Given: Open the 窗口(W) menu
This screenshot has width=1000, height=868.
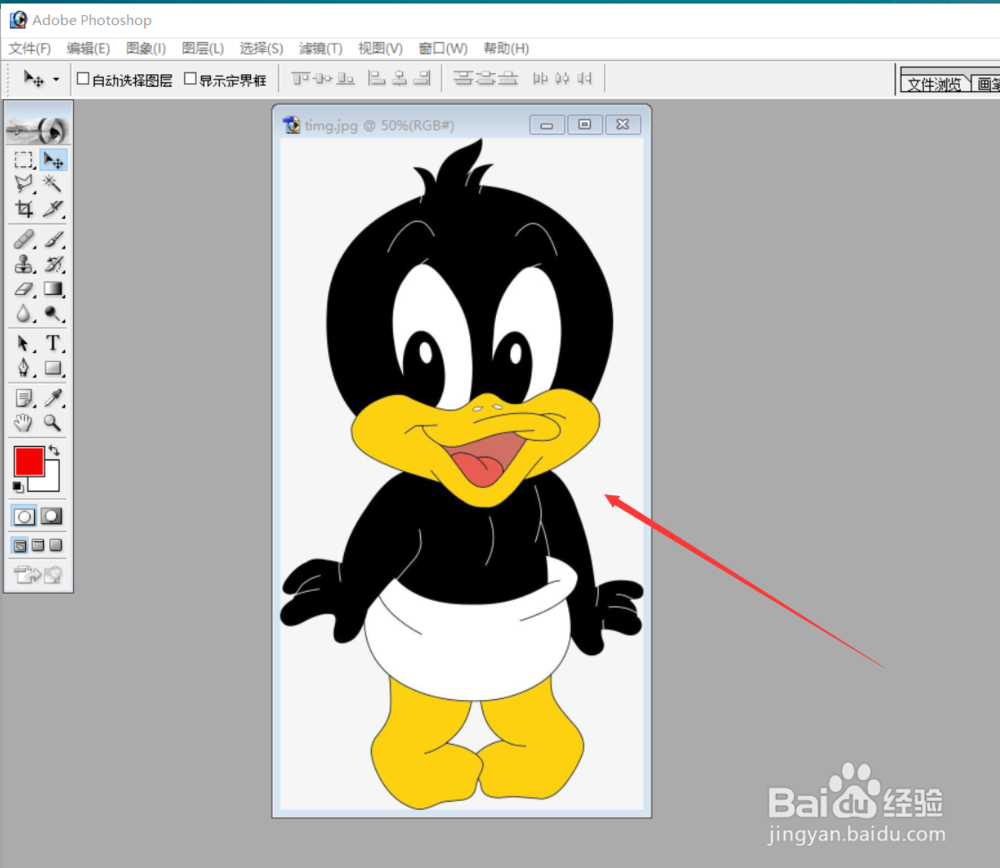Looking at the screenshot, I should 443,48.
